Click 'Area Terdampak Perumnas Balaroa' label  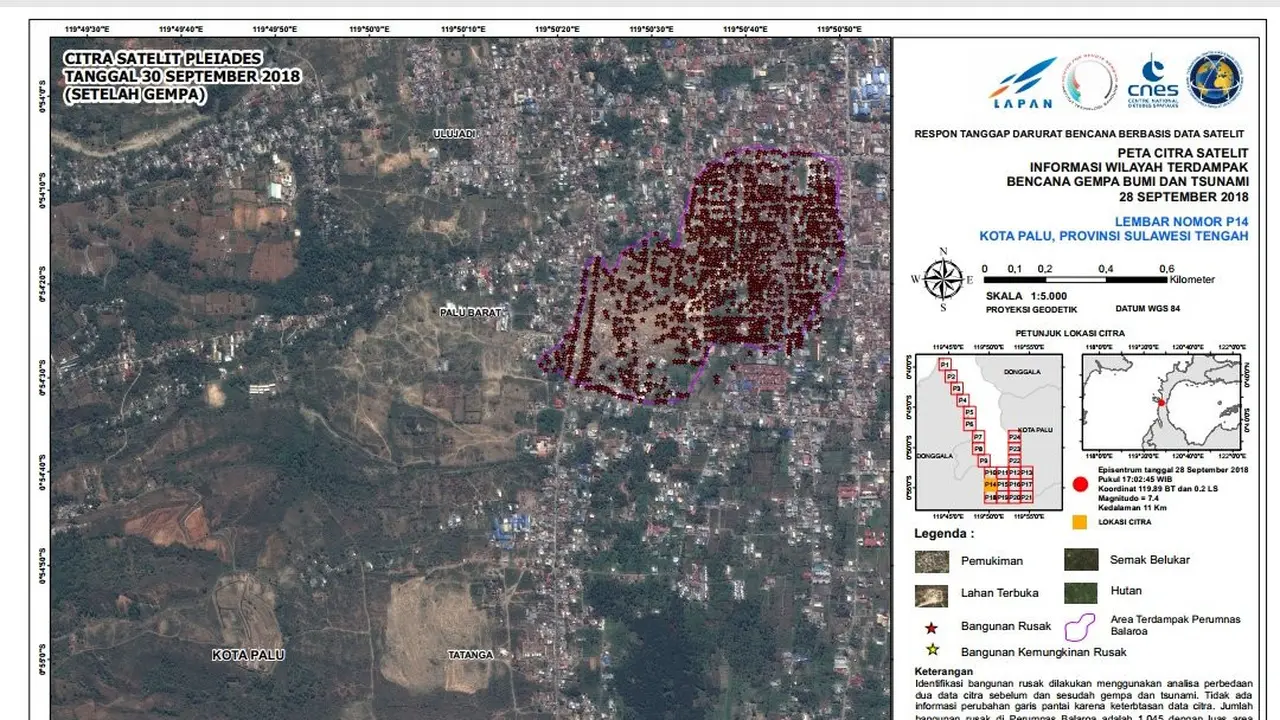click(x=1175, y=626)
